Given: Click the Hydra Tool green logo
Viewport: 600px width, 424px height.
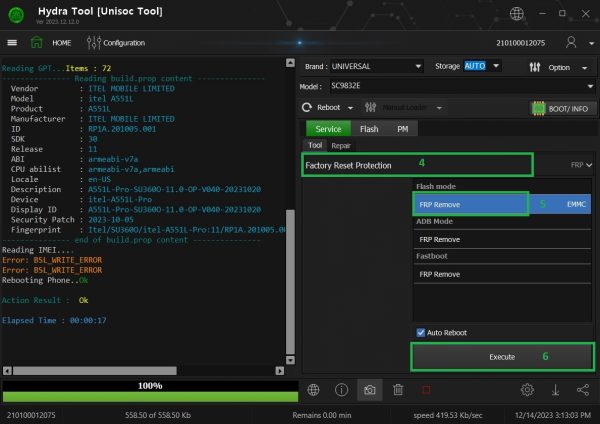Looking at the screenshot, I should click(x=16, y=15).
